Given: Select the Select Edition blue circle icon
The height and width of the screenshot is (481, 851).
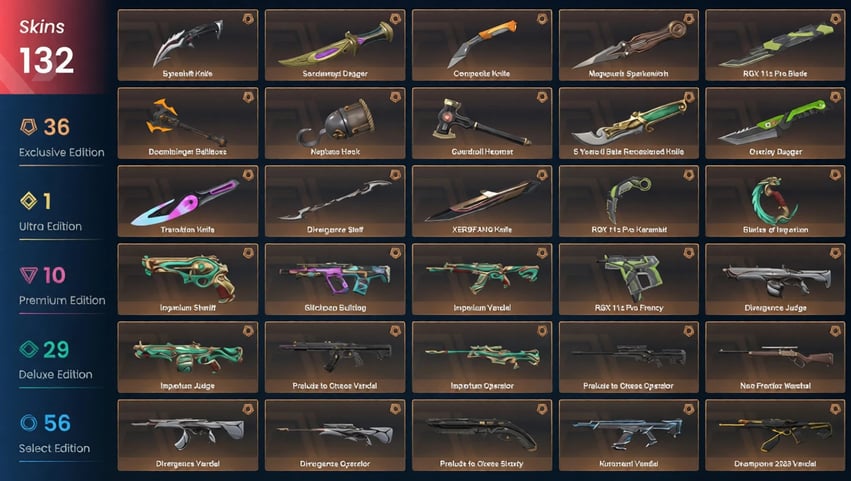Looking at the screenshot, I should point(28,422).
